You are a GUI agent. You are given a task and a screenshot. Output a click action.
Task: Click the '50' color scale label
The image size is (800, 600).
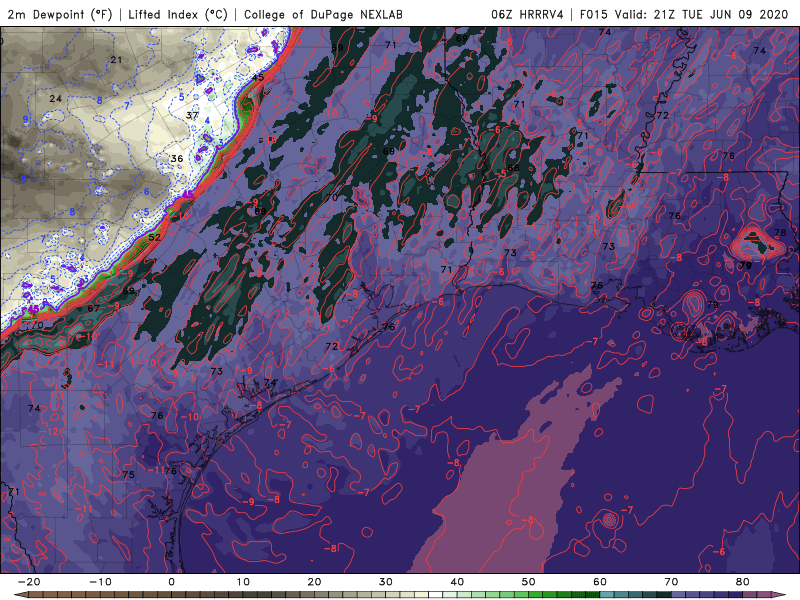[529, 582]
